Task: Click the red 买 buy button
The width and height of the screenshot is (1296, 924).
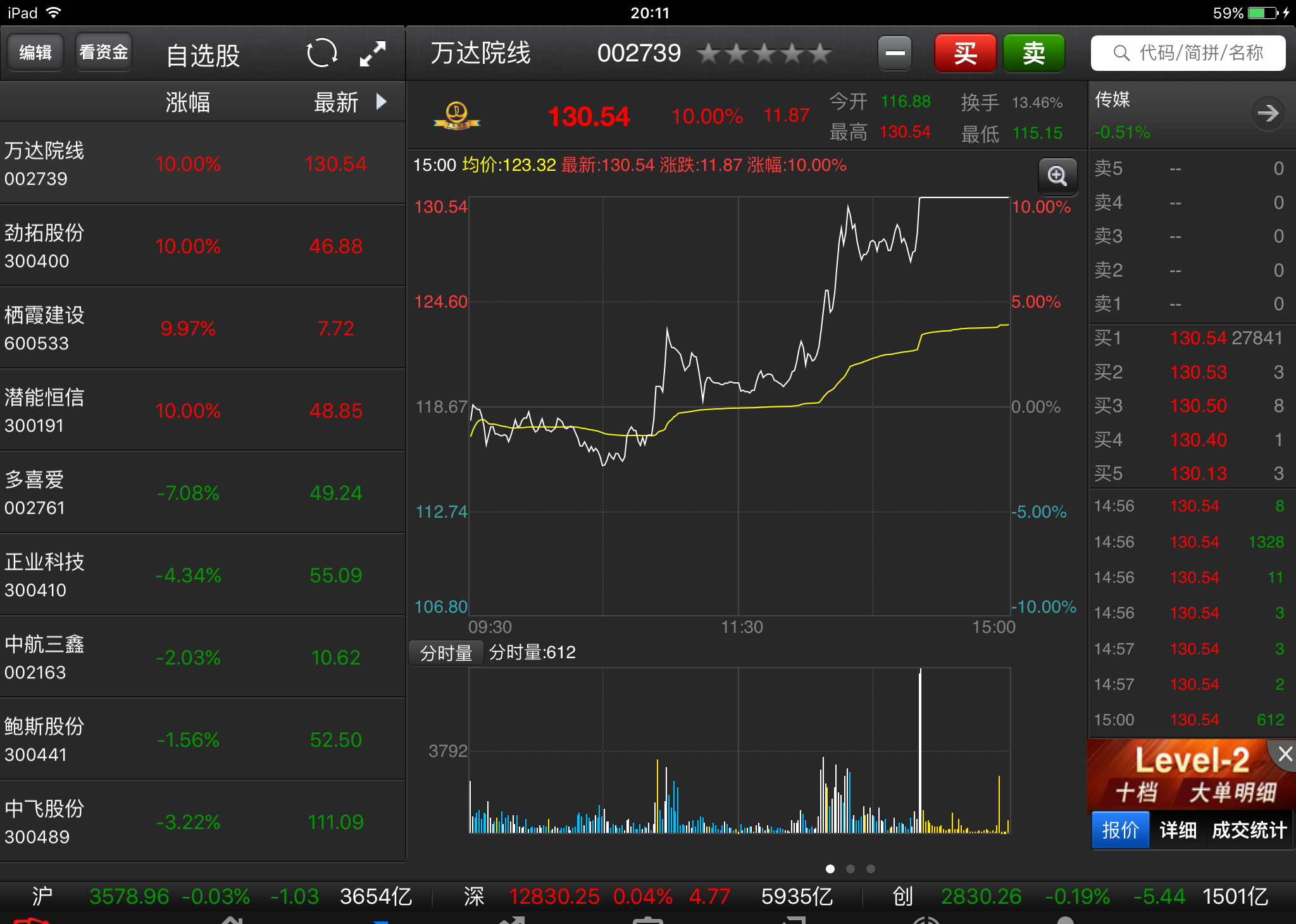Action: click(x=965, y=53)
